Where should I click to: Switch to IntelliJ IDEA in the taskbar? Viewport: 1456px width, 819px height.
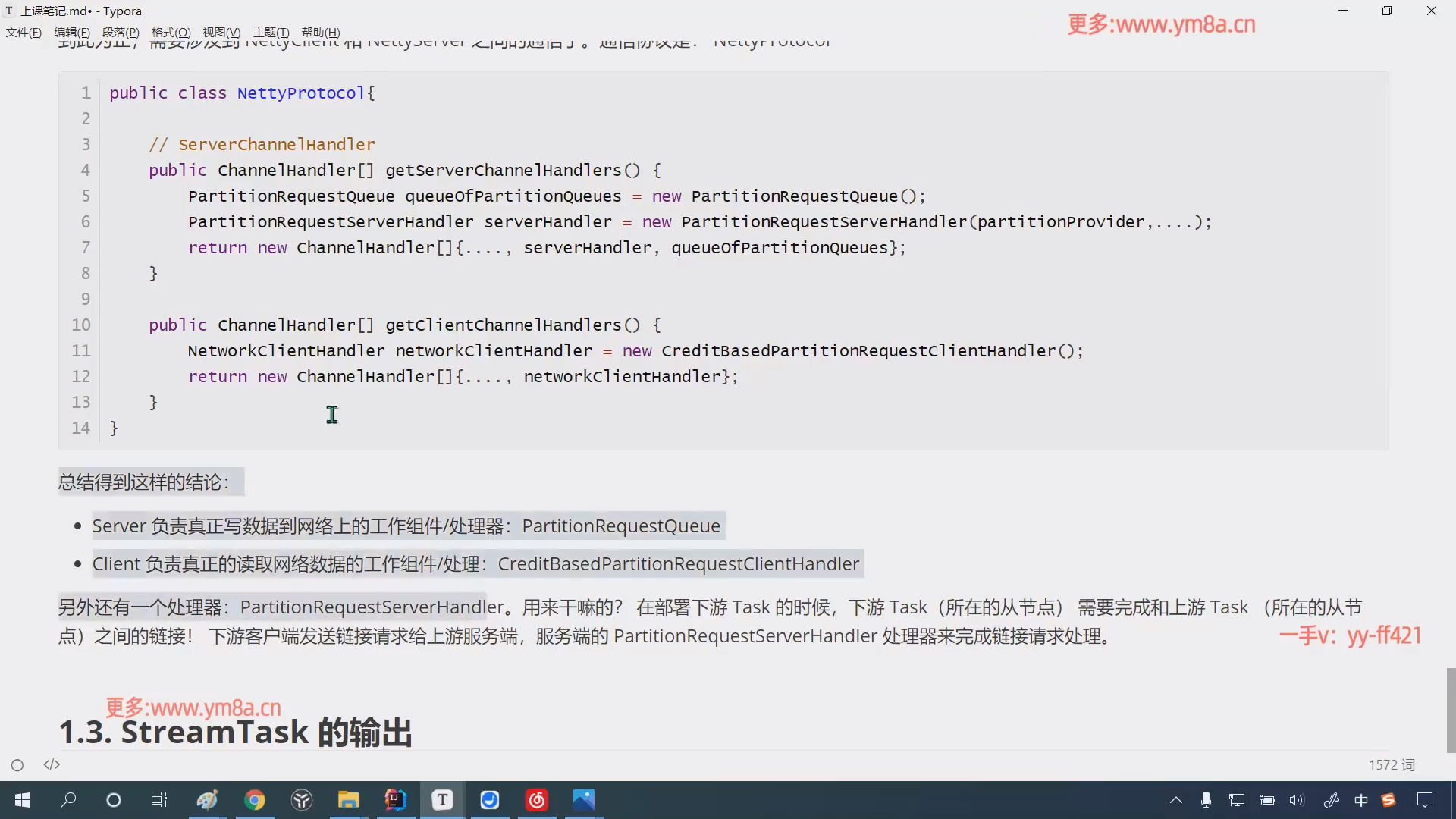[395, 800]
